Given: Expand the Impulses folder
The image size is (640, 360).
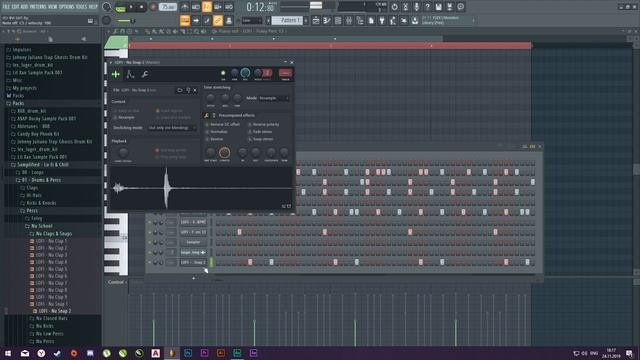Looking at the screenshot, I should click(18, 50).
